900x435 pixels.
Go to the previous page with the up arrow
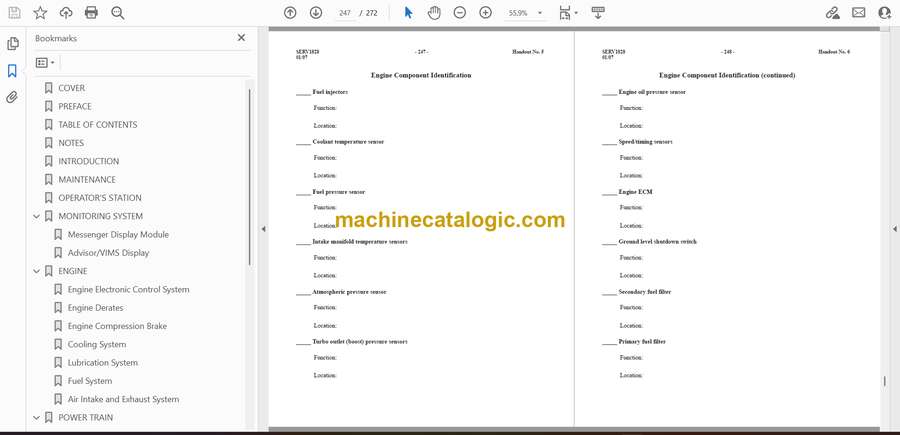[290, 13]
